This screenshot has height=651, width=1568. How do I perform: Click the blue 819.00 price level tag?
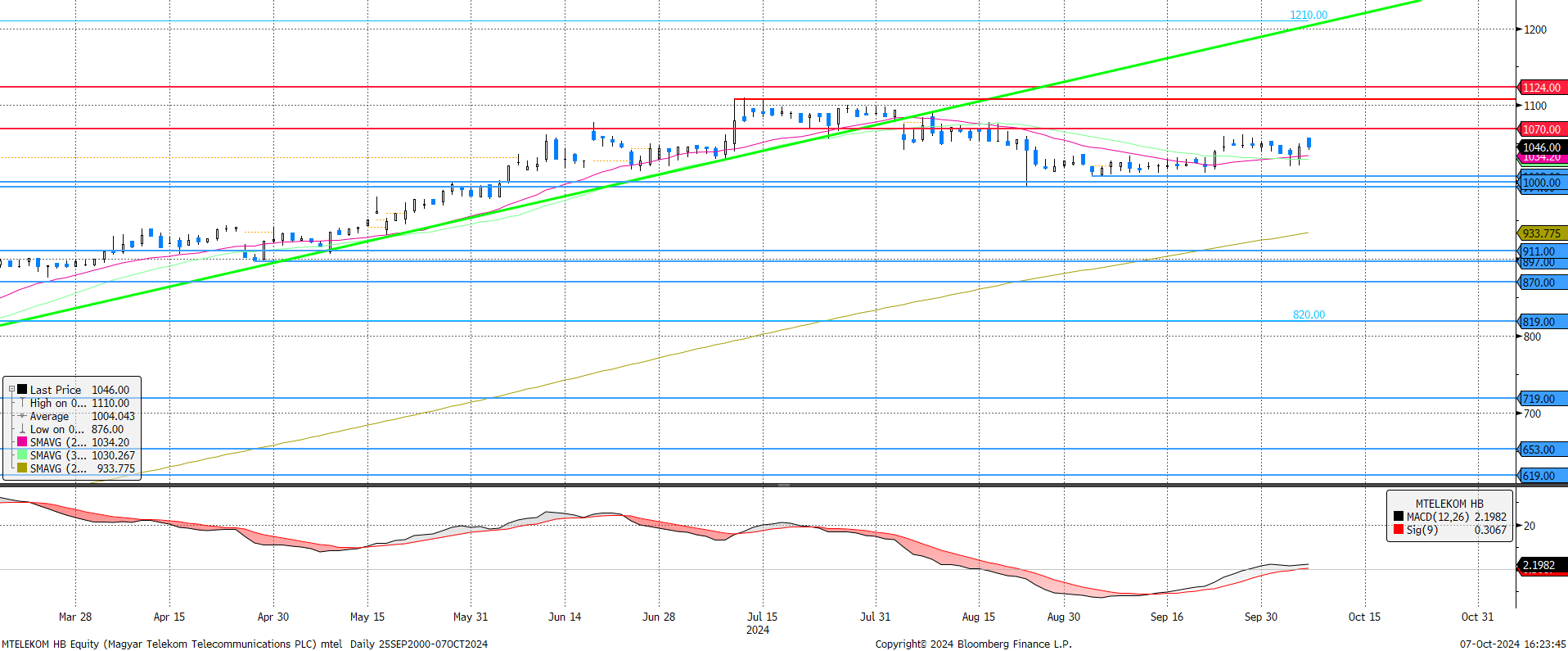[x=1542, y=322]
